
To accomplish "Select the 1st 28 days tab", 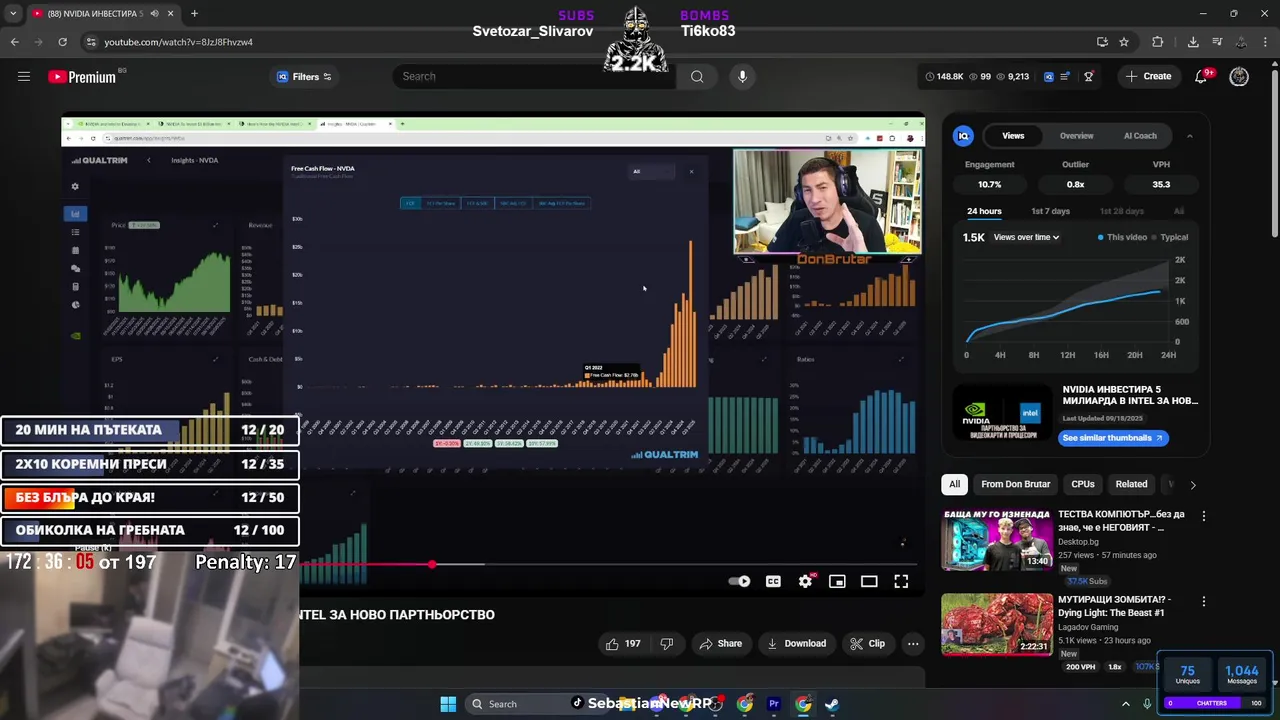I will tap(1122, 211).
